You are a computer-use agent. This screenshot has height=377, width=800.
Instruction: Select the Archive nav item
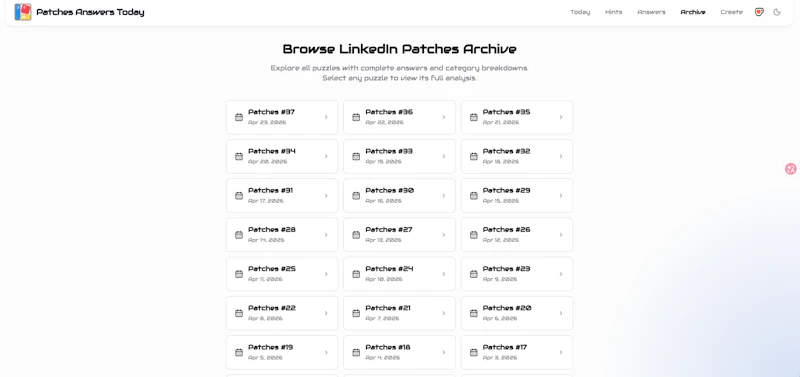tap(693, 12)
